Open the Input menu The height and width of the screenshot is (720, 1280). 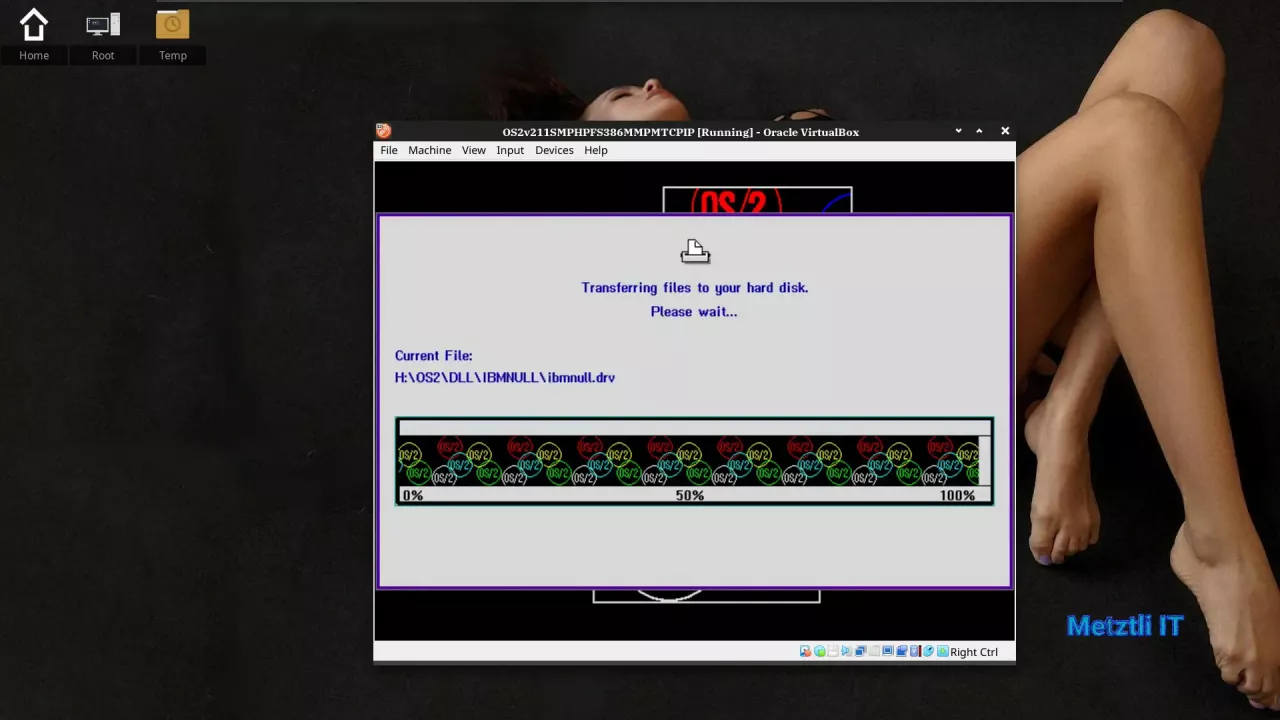(x=510, y=150)
